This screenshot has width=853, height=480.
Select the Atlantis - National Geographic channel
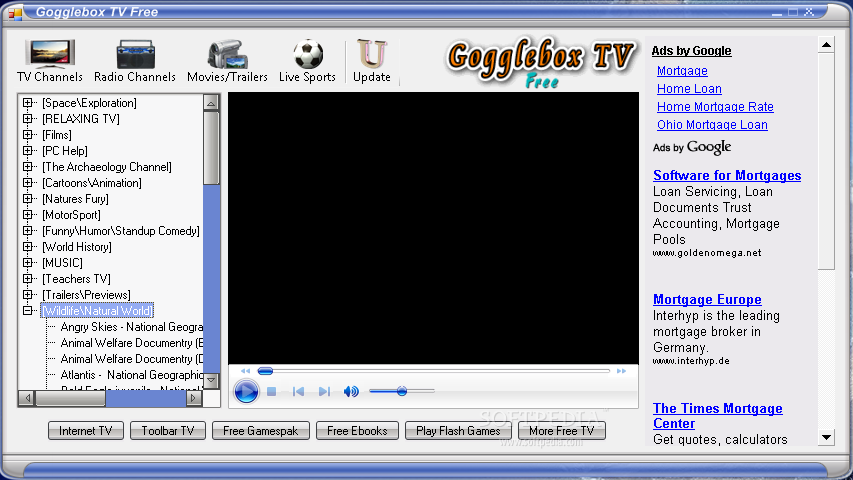132,375
